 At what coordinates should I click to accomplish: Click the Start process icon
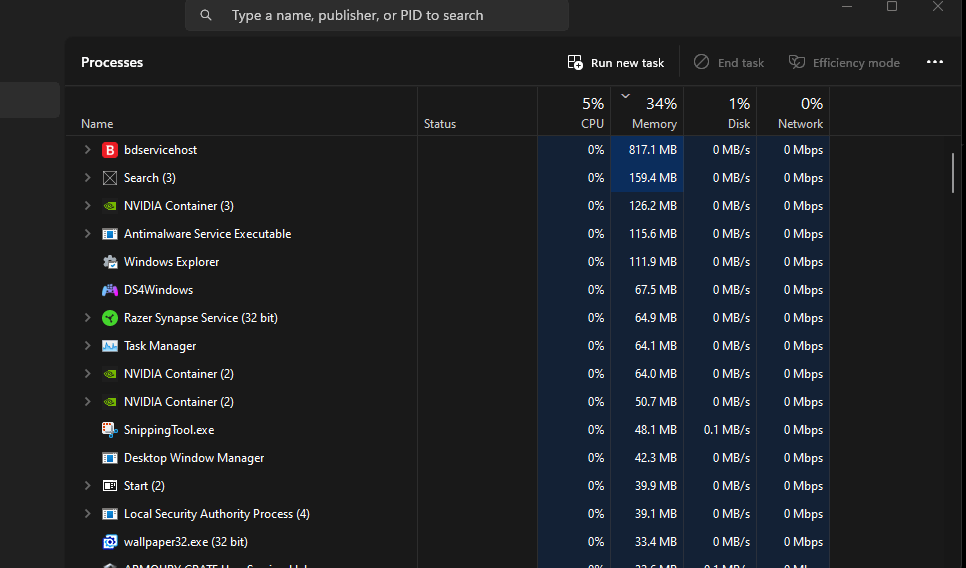coord(110,486)
